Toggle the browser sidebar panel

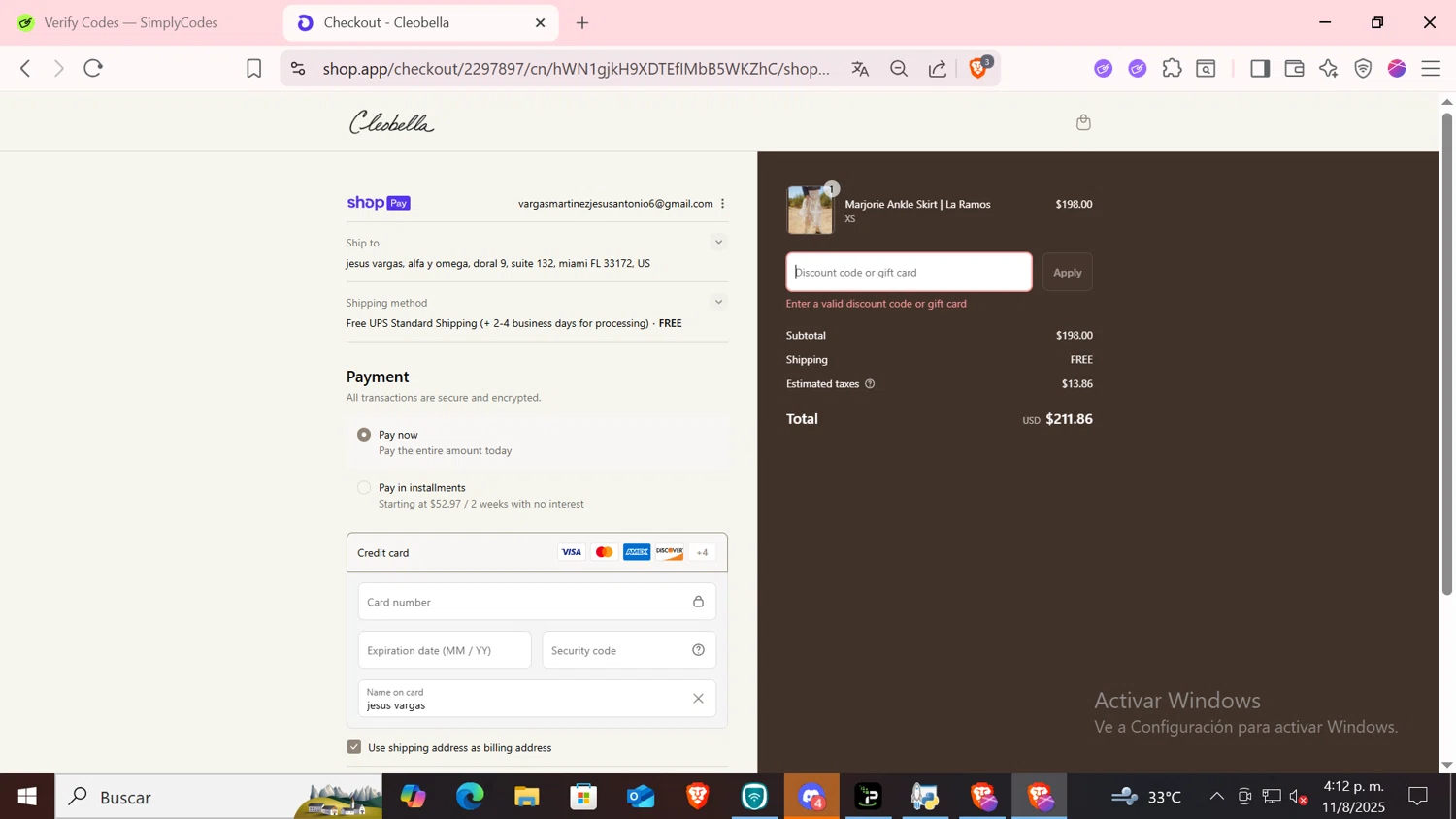pos(1260,68)
